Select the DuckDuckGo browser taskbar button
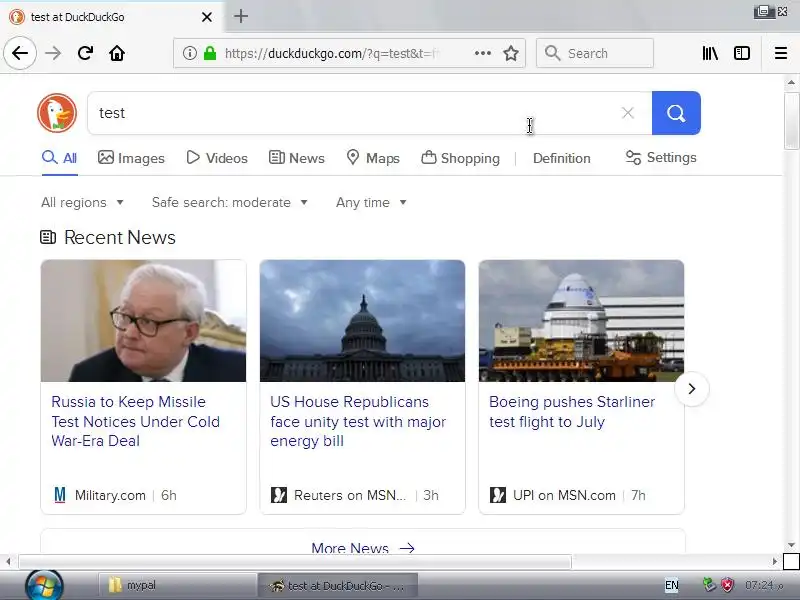Viewport: 800px width, 600px height. (338, 586)
